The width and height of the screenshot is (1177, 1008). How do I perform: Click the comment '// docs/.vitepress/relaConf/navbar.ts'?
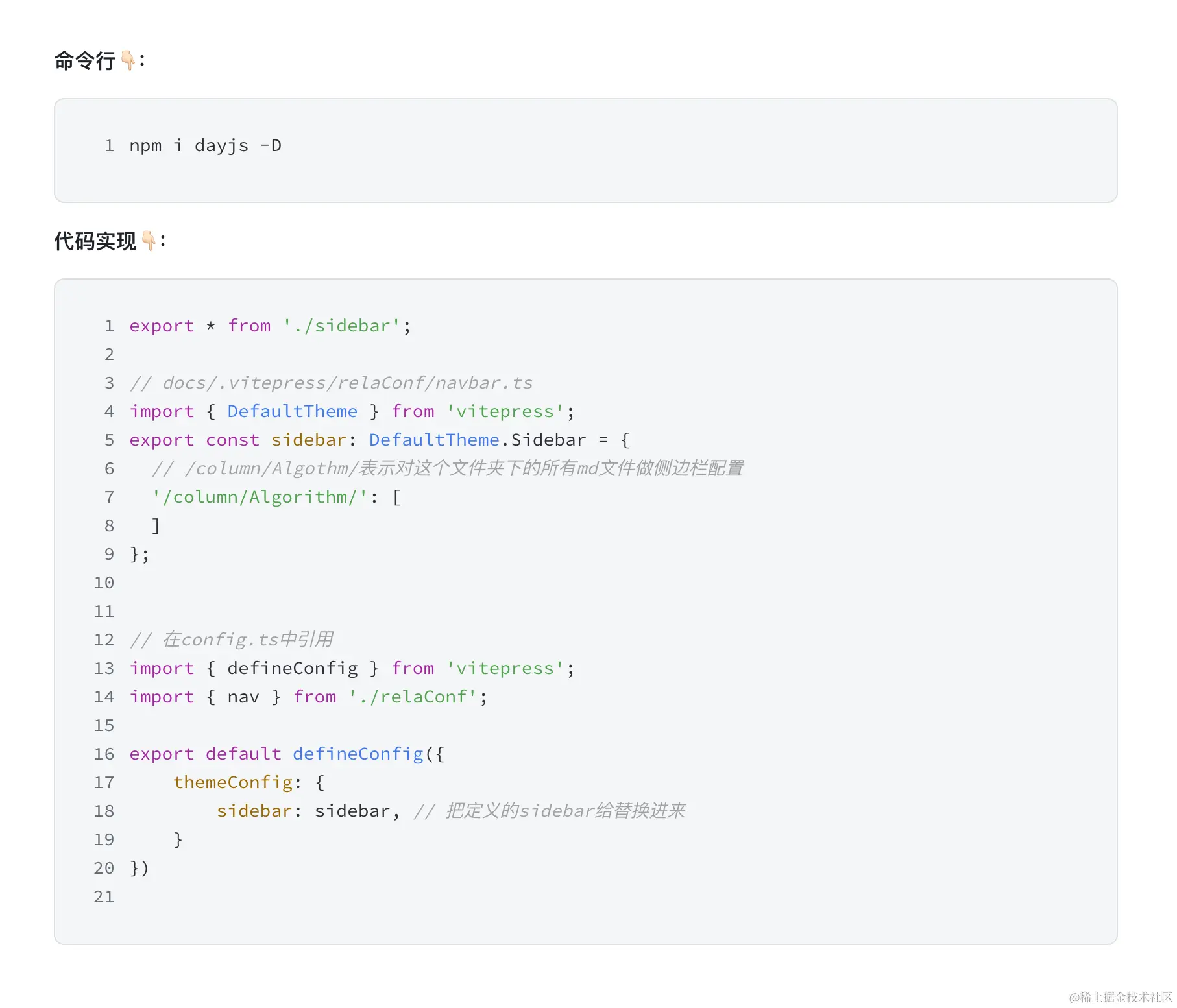331,383
